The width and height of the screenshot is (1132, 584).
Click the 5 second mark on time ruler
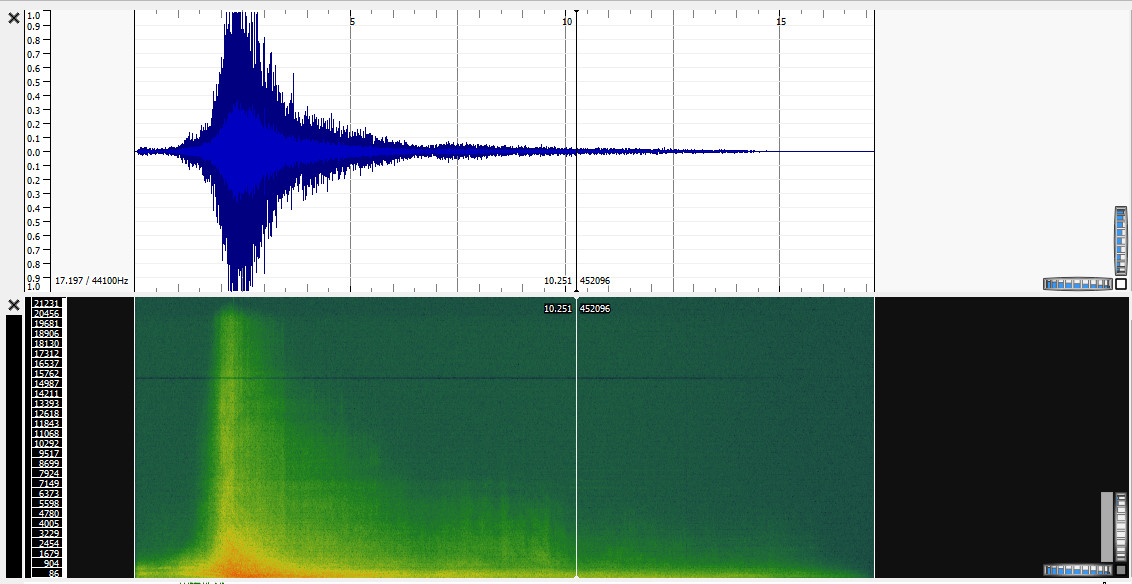[x=352, y=21]
